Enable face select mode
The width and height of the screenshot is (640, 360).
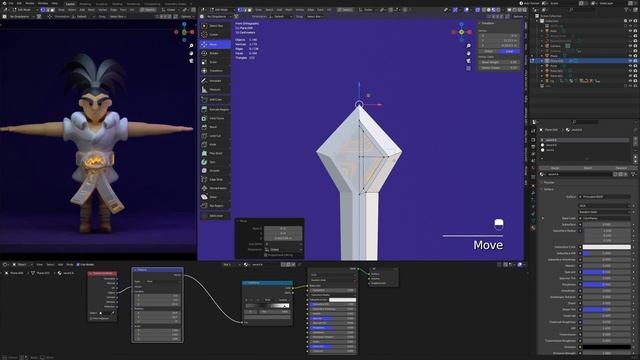250,10
